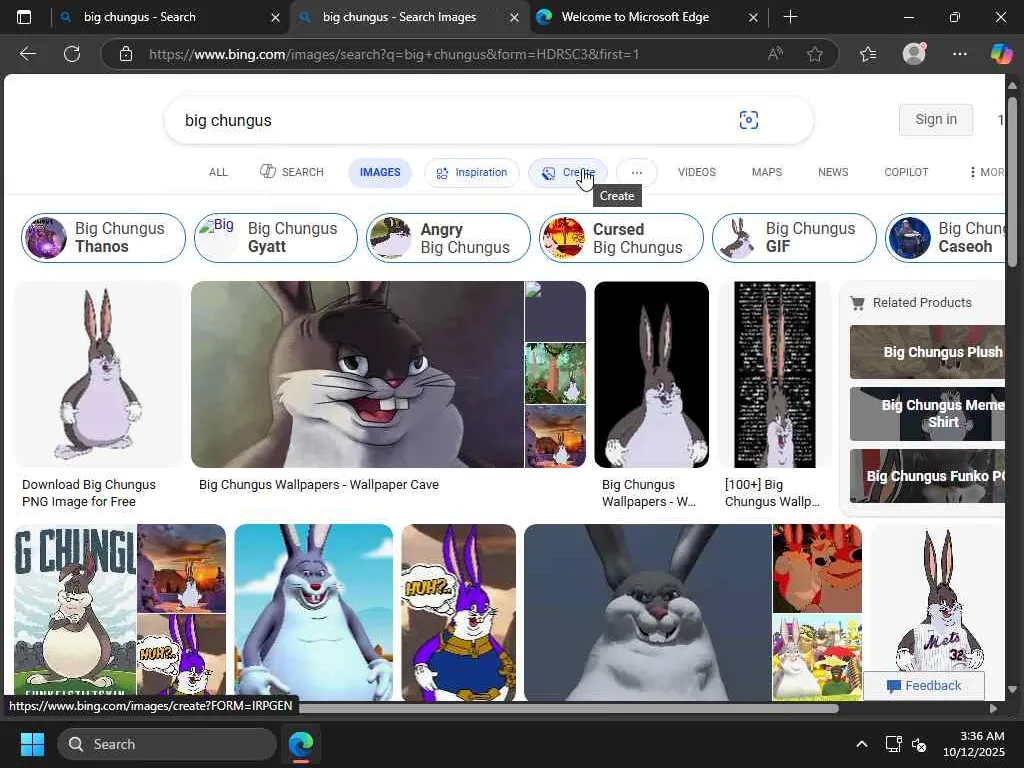Click the Feedback button
This screenshot has height=768, width=1024.
pos(923,686)
